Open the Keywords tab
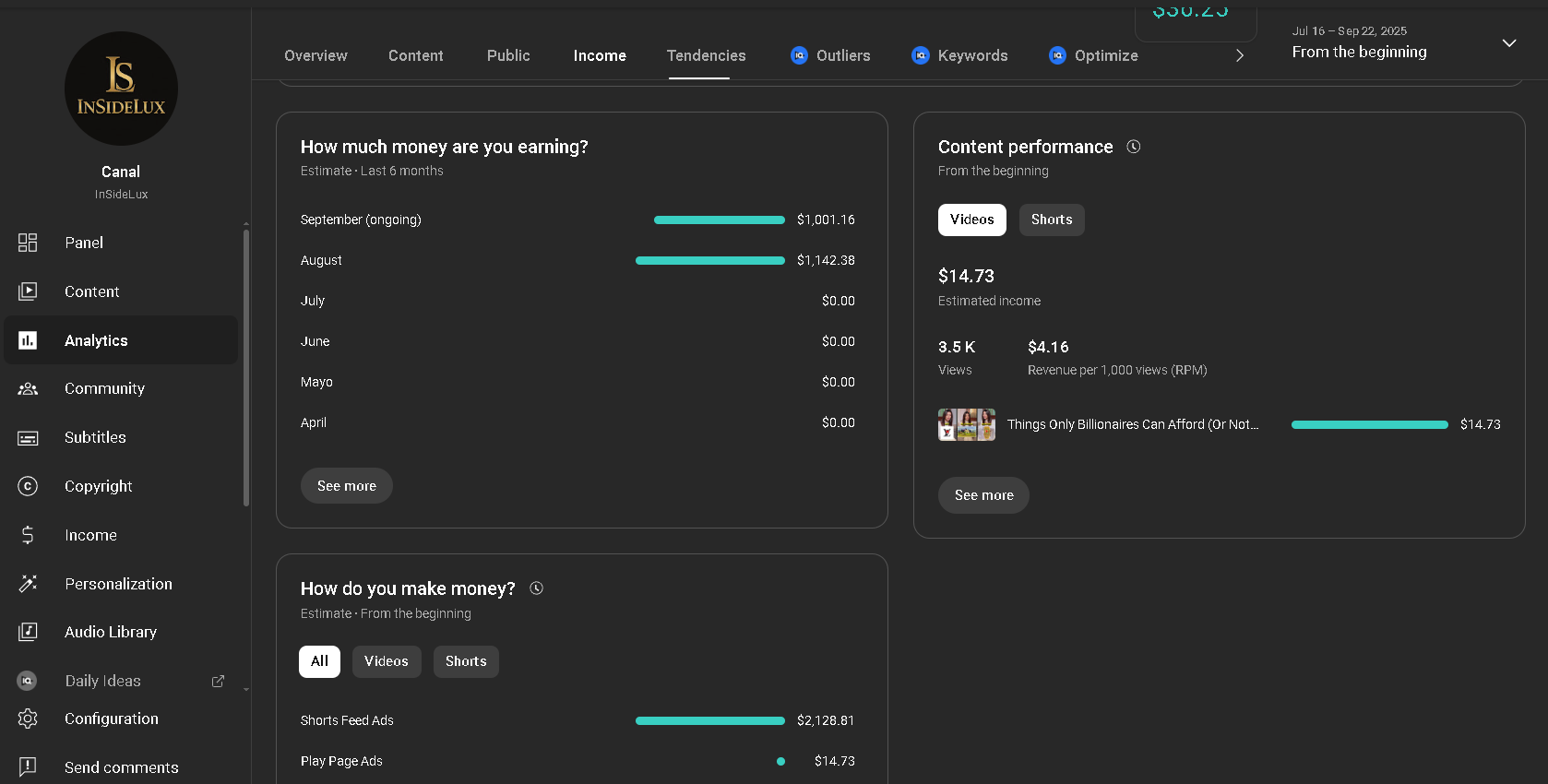Screen dimensions: 1548x784 click(x=959, y=55)
